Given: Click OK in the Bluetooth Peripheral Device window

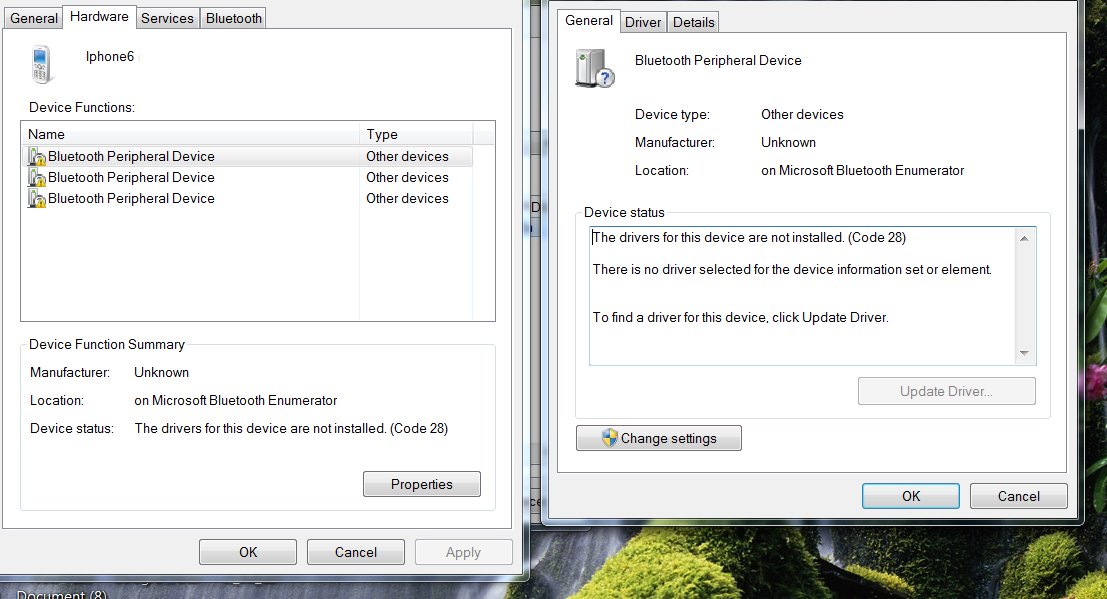Looking at the screenshot, I should pyautogui.click(x=911, y=497).
